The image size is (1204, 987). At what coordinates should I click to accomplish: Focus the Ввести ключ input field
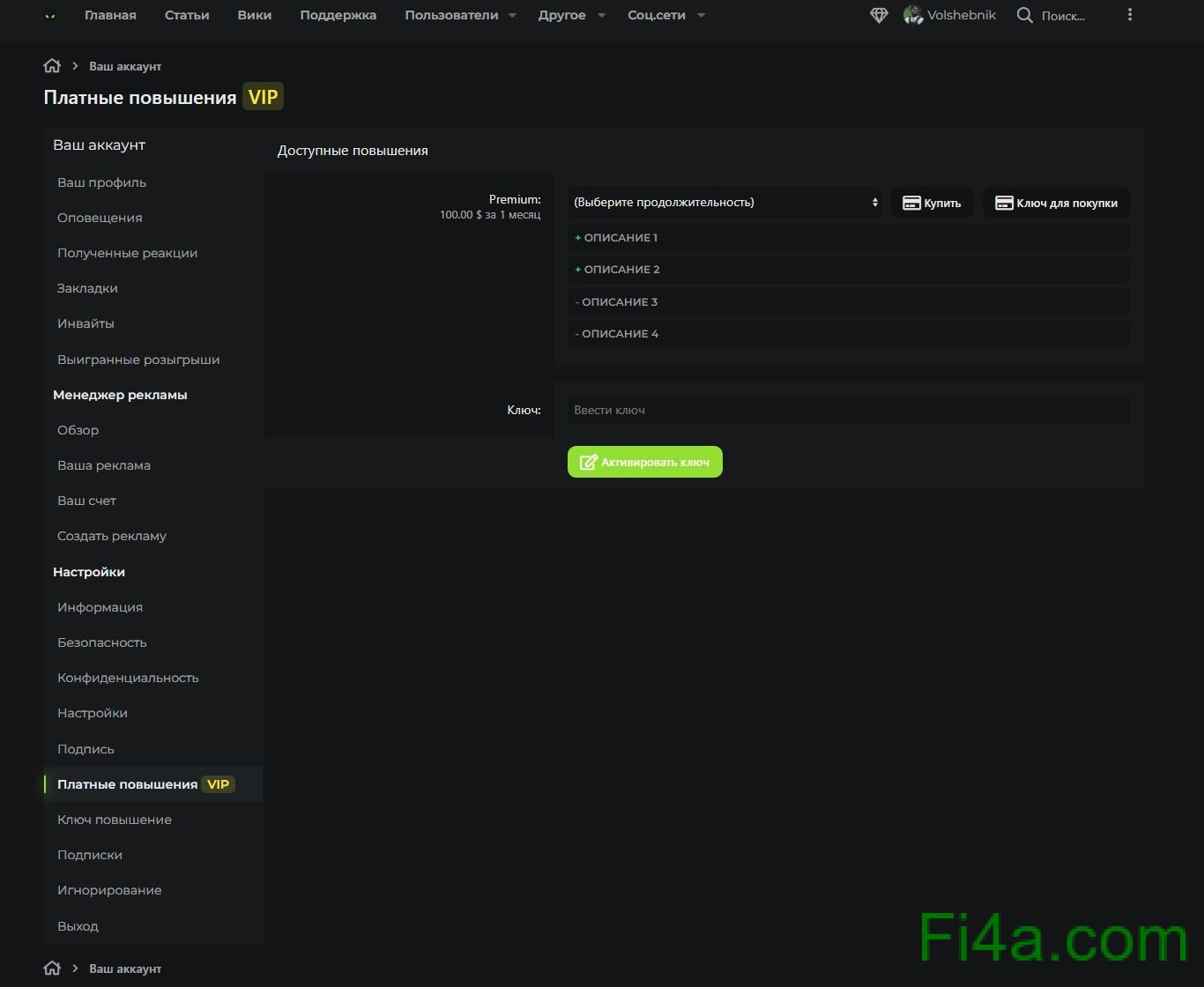(848, 411)
